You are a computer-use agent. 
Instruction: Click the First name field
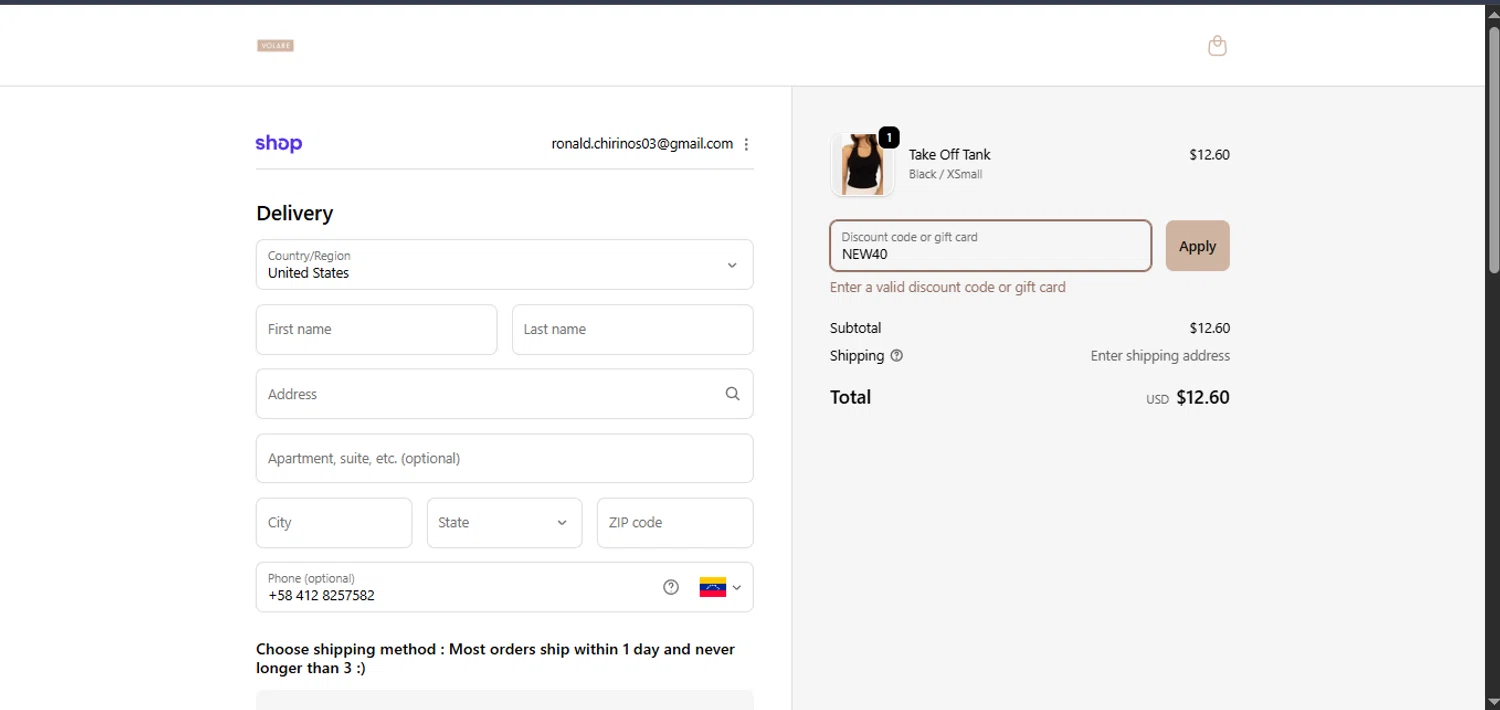click(x=376, y=329)
